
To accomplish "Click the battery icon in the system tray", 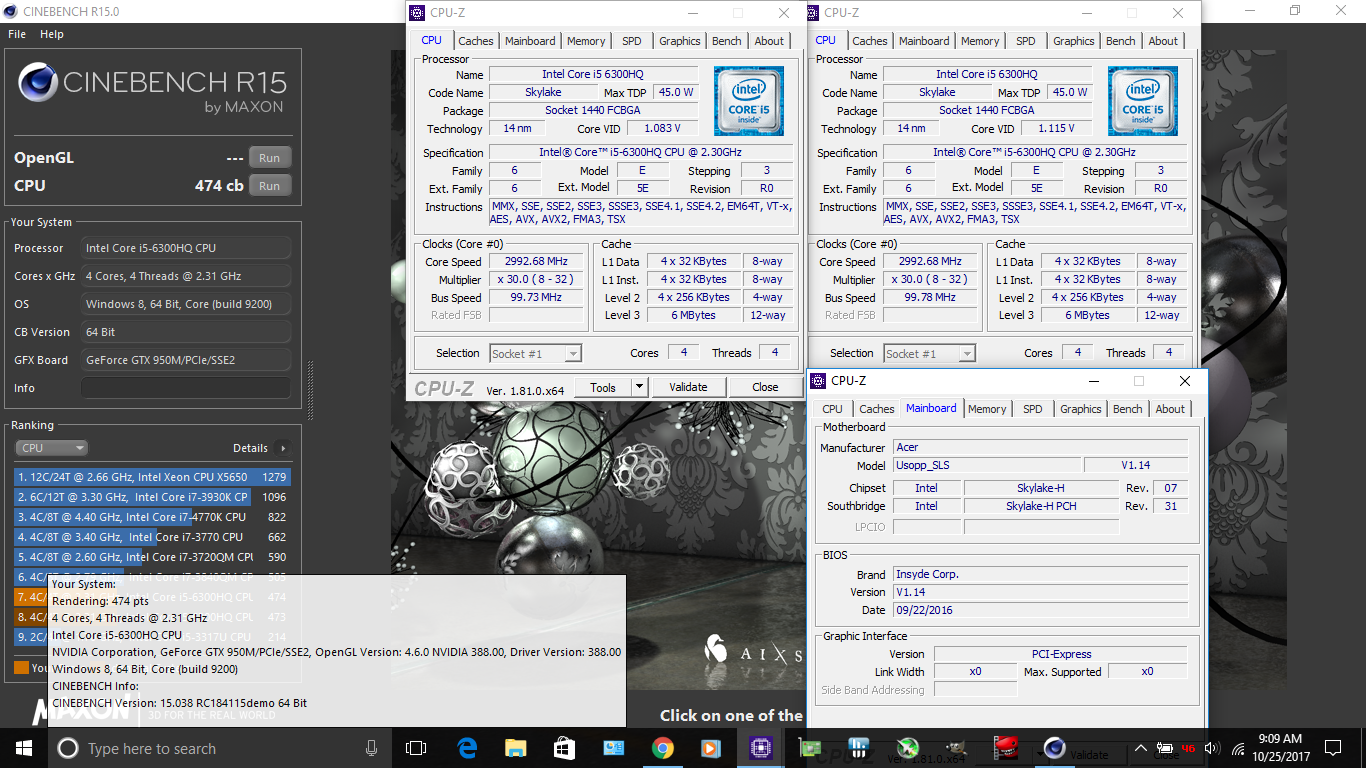I will (x=1165, y=748).
